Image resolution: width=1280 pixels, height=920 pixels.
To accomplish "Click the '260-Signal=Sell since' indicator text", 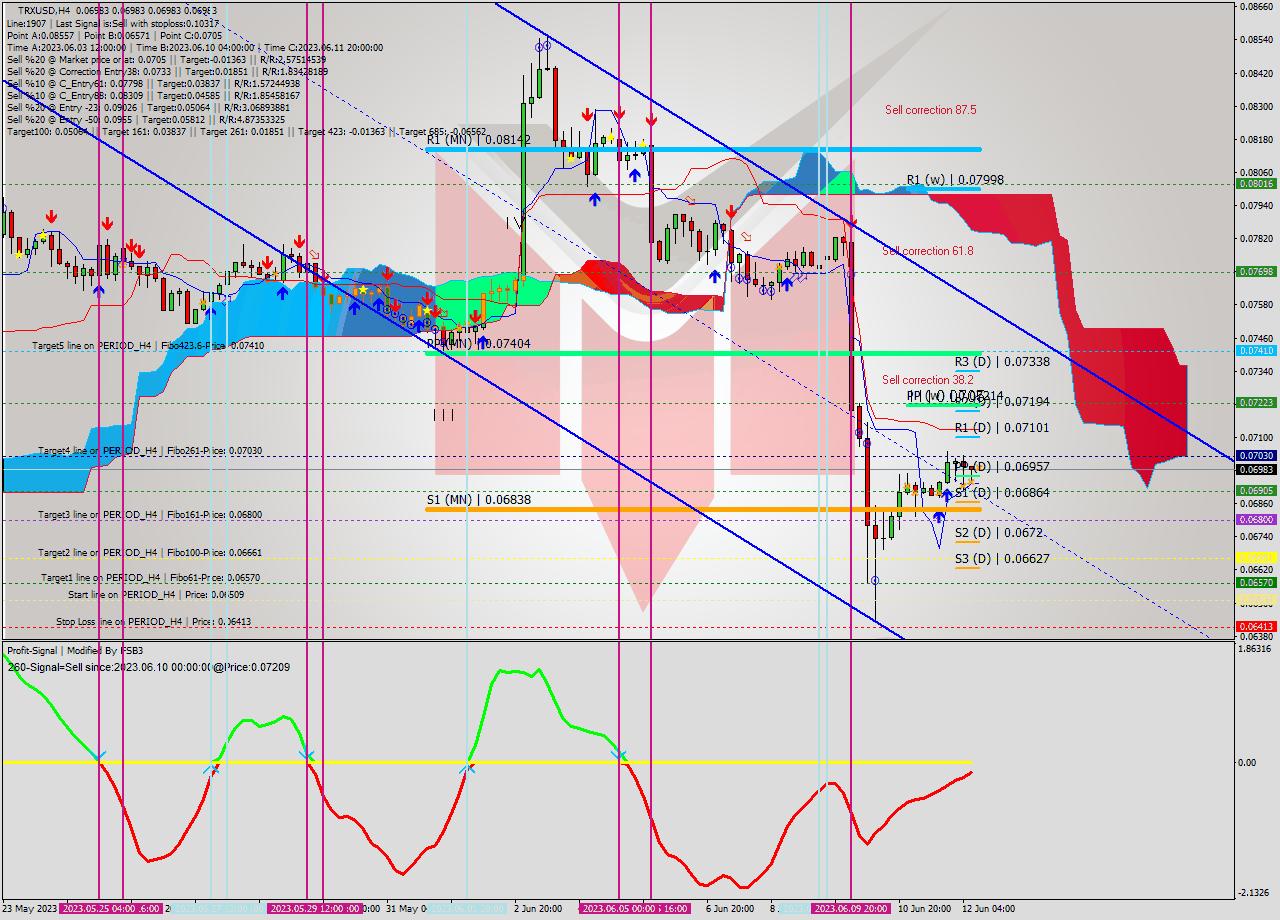I will tap(148, 667).
